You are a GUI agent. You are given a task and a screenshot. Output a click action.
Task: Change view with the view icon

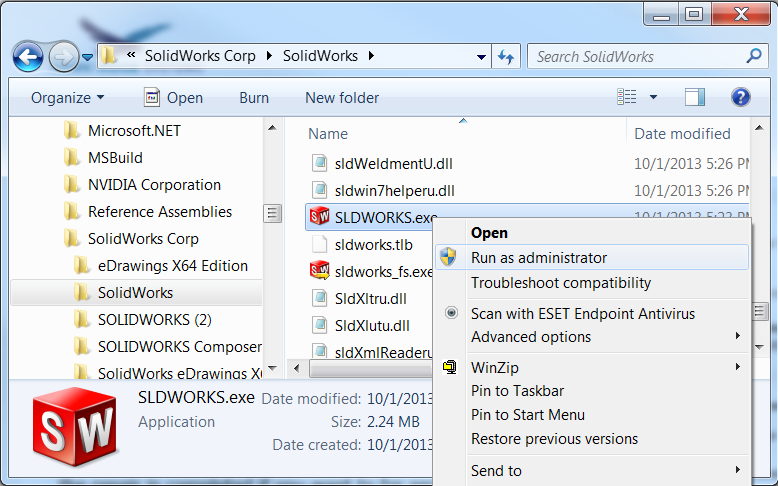click(627, 97)
